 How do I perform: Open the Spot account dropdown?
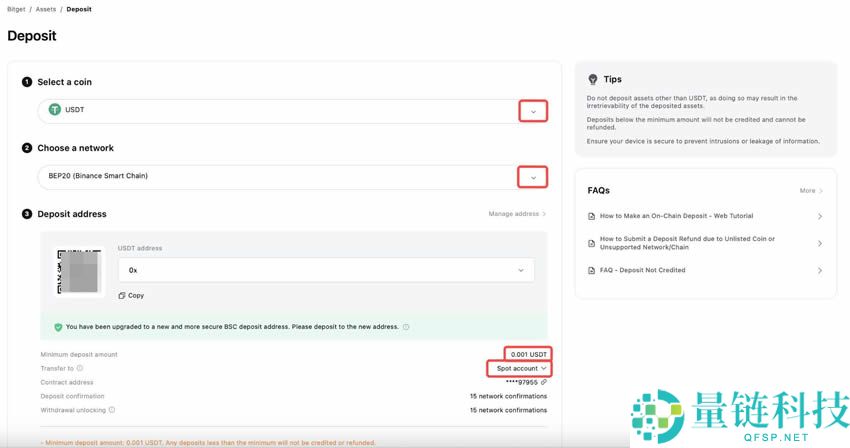pos(522,368)
